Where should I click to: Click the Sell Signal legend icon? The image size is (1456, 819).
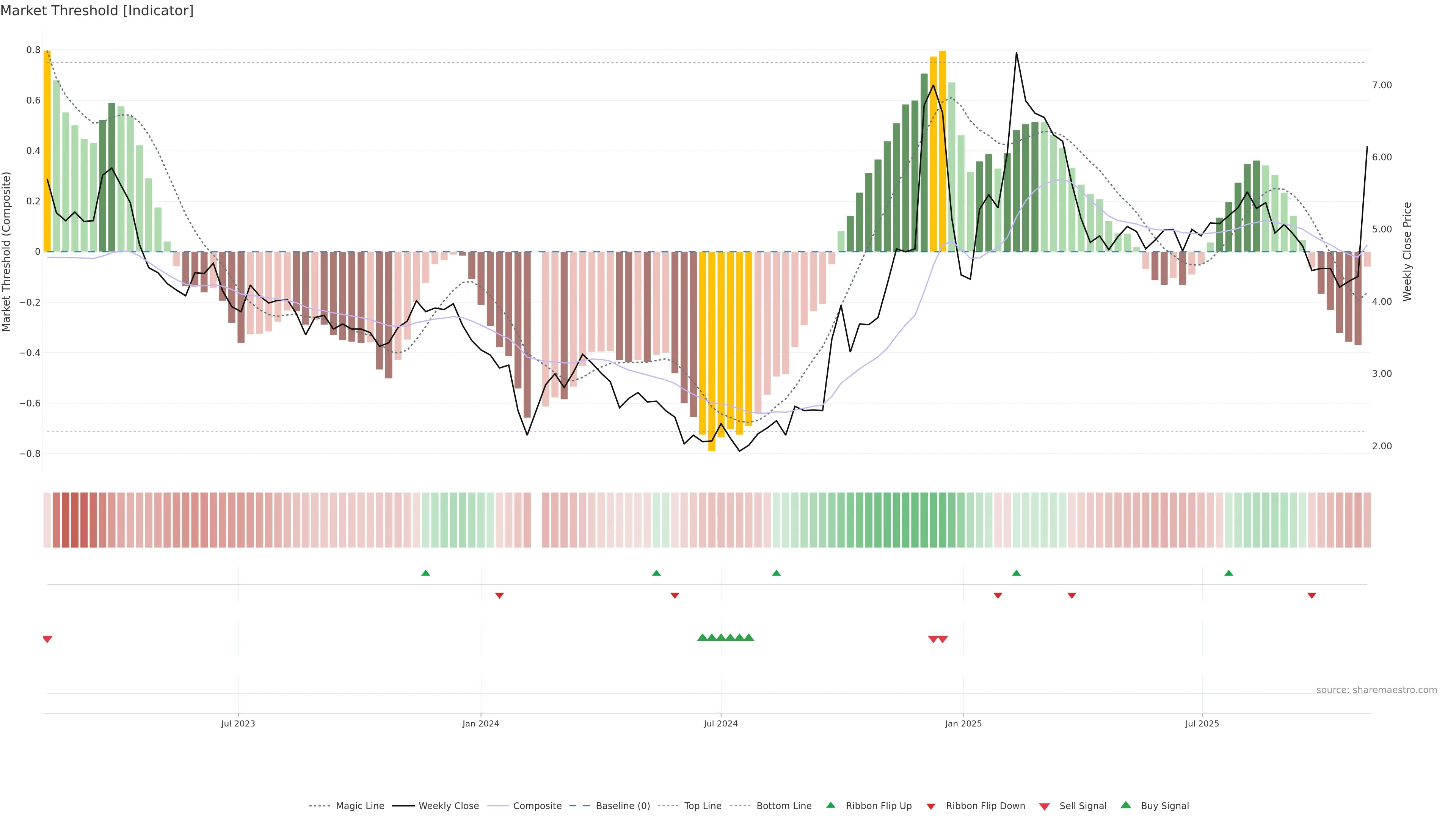pos(1045,806)
